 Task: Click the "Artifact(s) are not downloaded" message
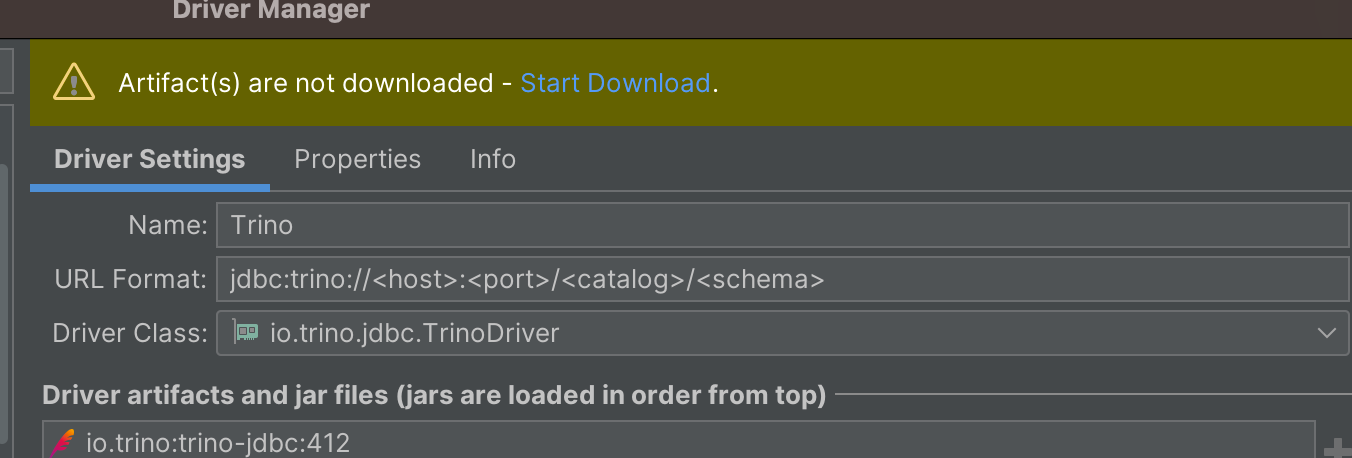(306, 83)
